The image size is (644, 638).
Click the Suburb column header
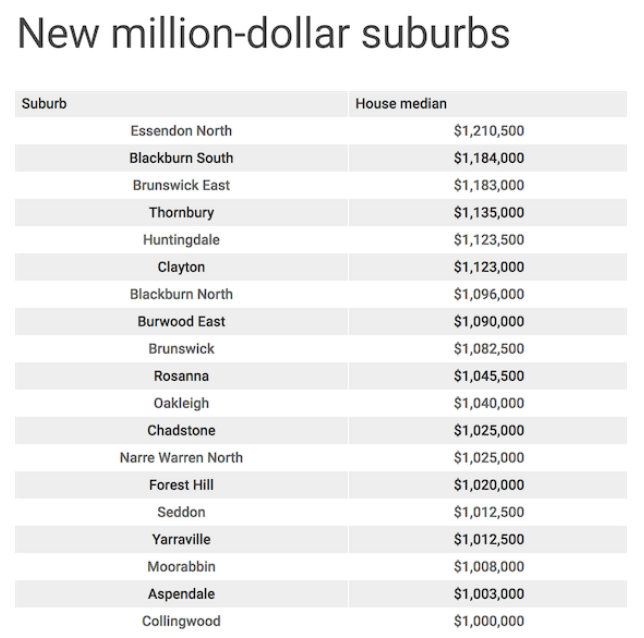pyautogui.click(x=45, y=103)
